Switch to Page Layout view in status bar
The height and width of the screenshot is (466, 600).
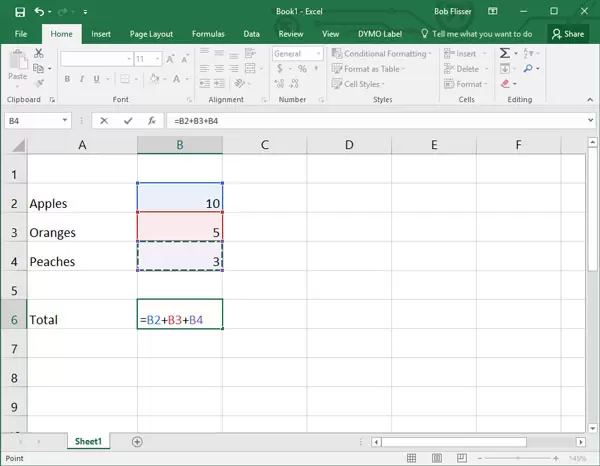pos(436,457)
